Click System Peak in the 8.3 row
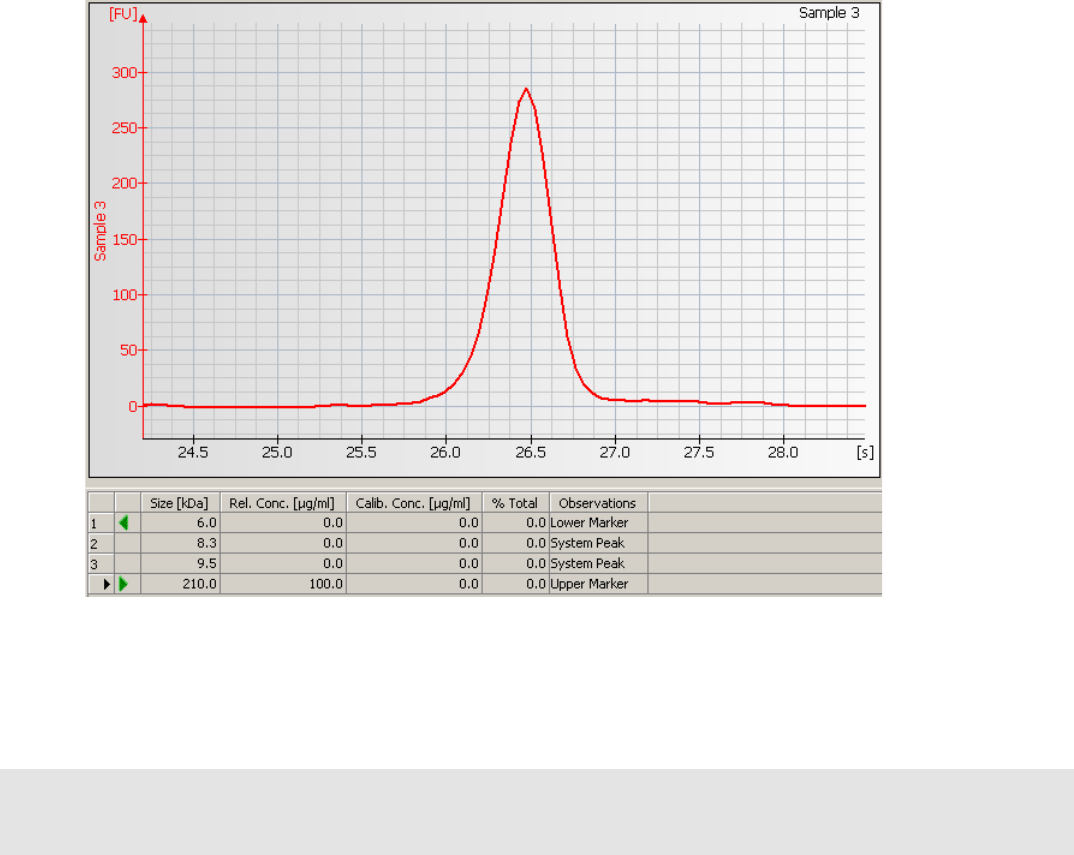Viewport: 1074px width, 855px height. pos(598,543)
